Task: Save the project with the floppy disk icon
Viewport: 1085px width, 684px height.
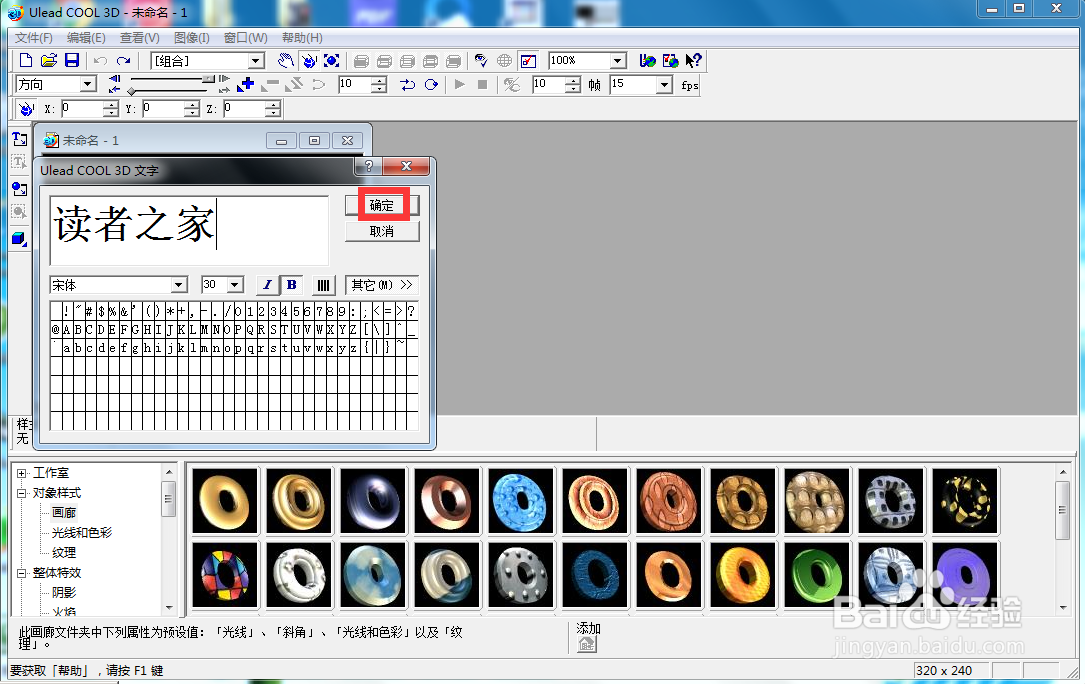Action: click(72, 61)
